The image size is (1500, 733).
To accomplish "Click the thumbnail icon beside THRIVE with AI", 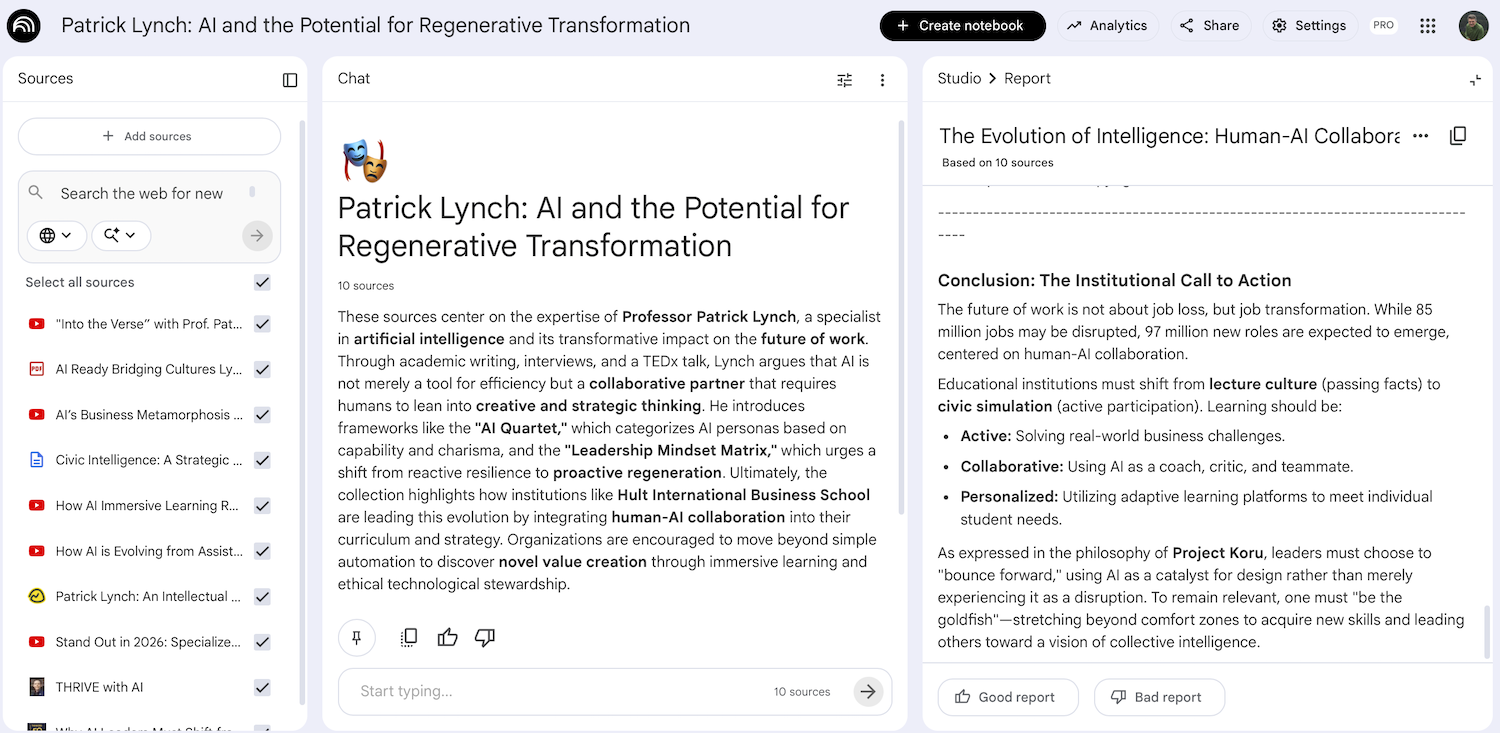I will 37,687.
